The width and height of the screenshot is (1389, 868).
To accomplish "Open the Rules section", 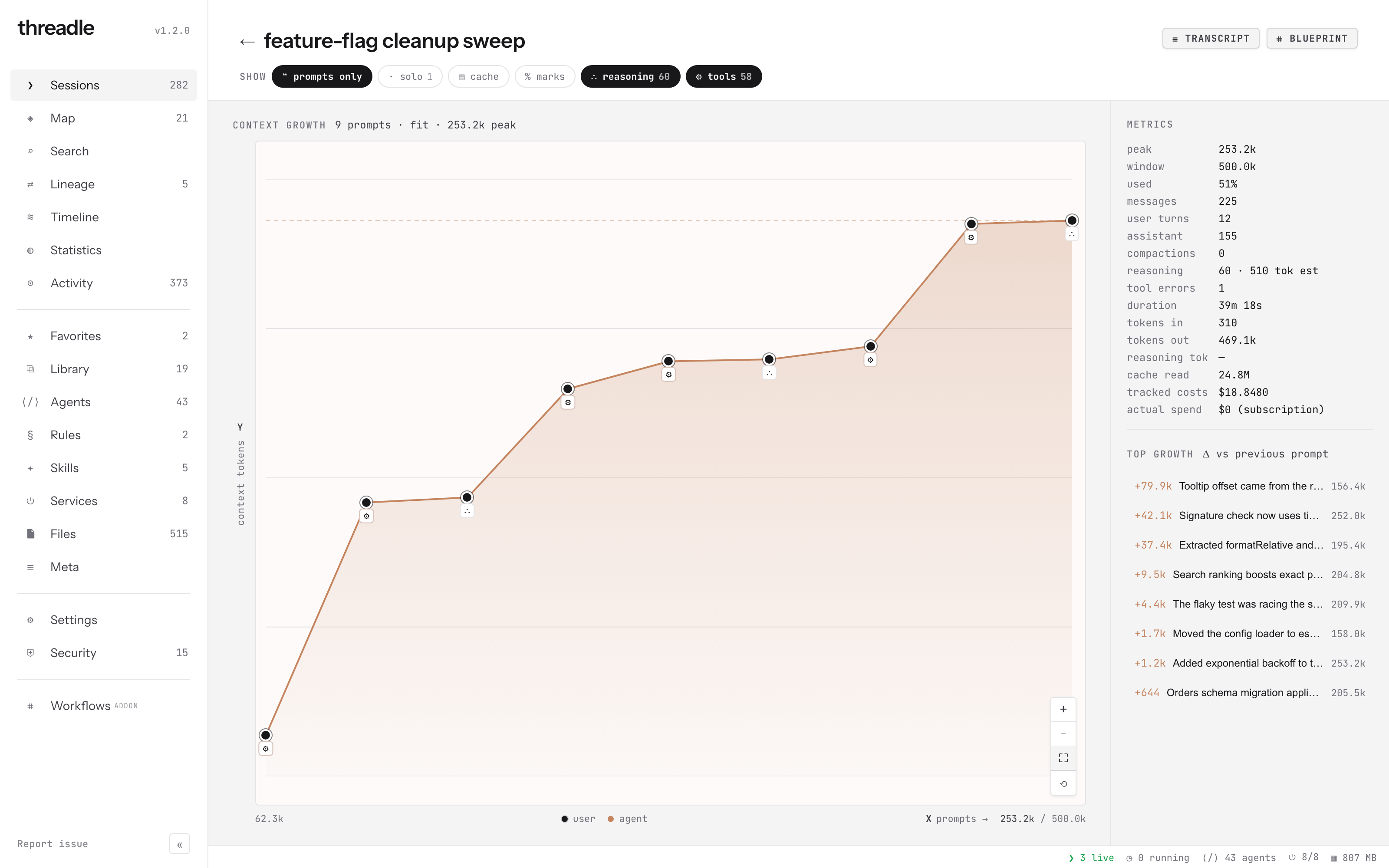I will [x=103, y=435].
